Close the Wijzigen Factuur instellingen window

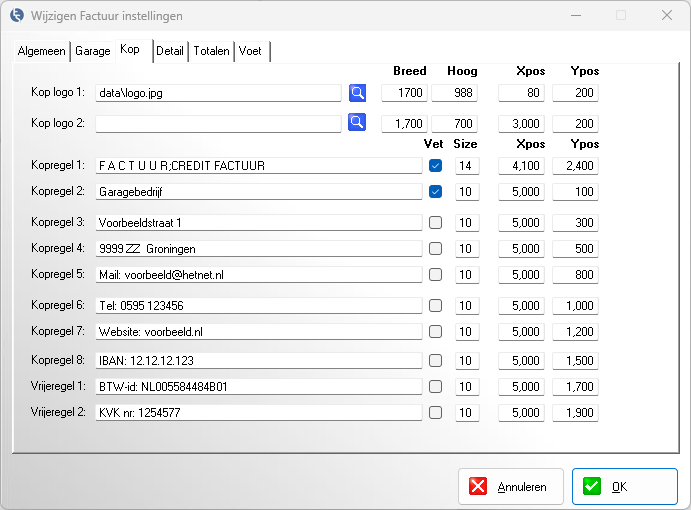666,16
